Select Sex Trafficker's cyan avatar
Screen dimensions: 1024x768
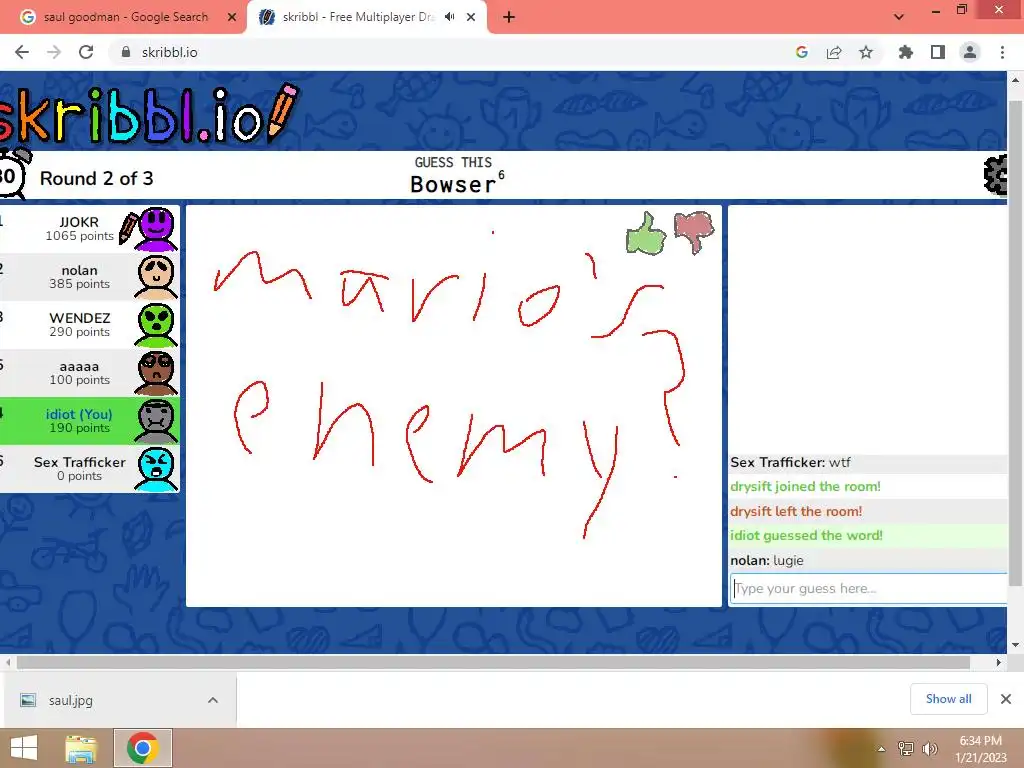coord(156,469)
